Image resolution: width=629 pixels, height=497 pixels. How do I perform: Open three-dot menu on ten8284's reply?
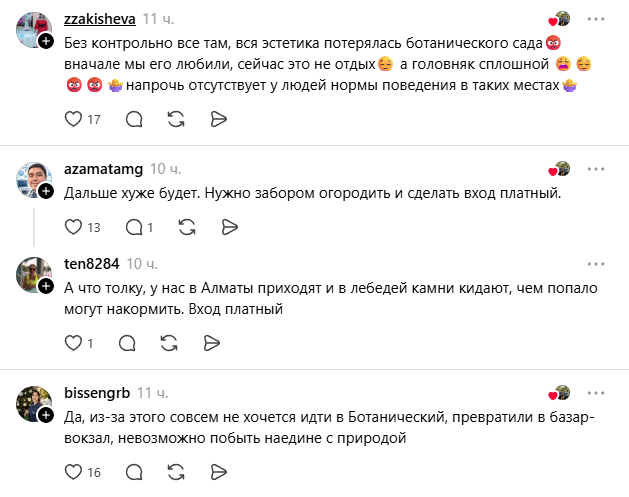(596, 264)
